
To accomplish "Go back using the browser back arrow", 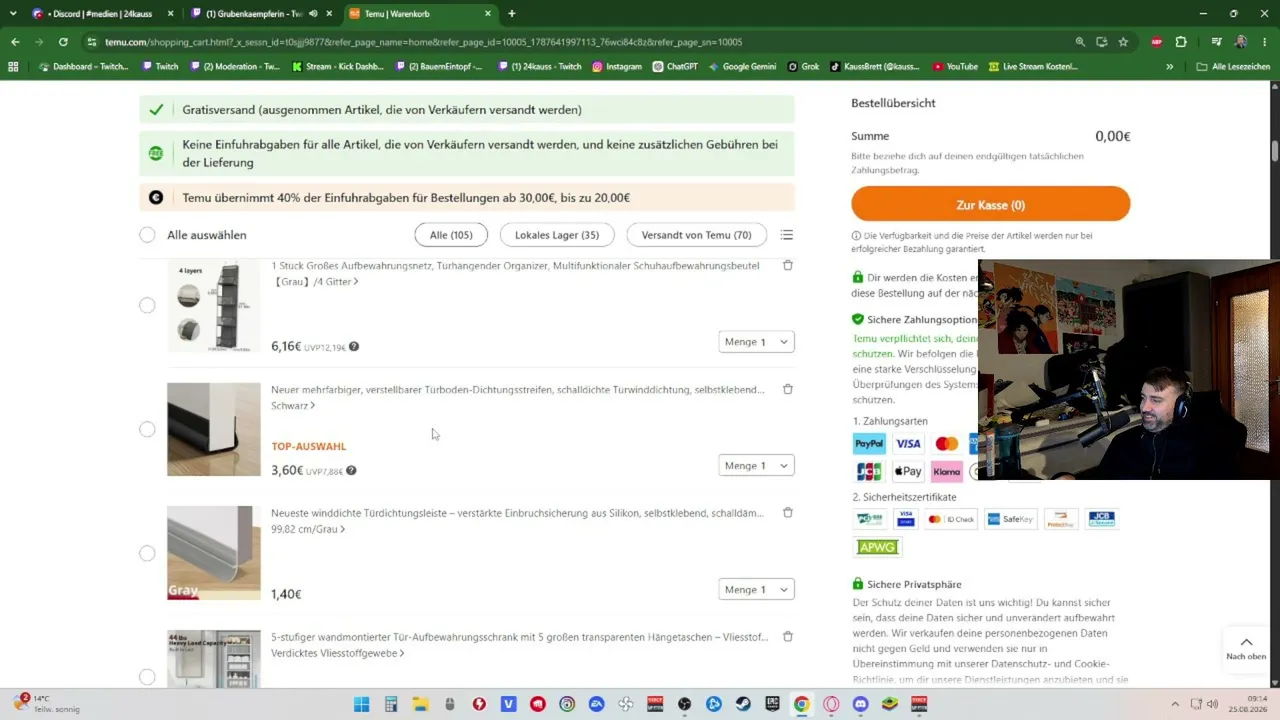I will [x=15, y=42].
